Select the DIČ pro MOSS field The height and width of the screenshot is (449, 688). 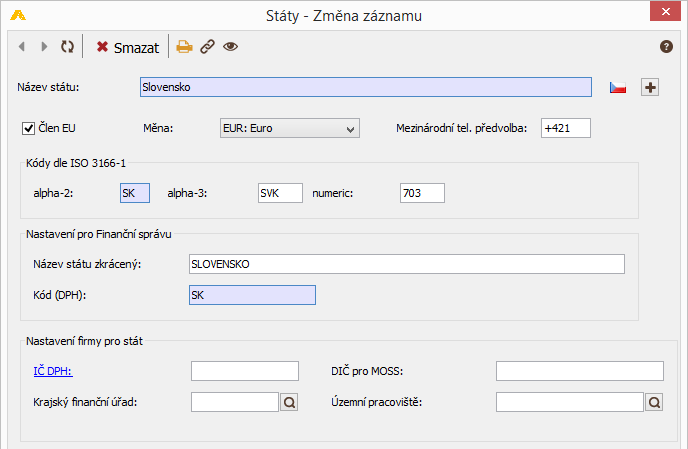point(580,371)
